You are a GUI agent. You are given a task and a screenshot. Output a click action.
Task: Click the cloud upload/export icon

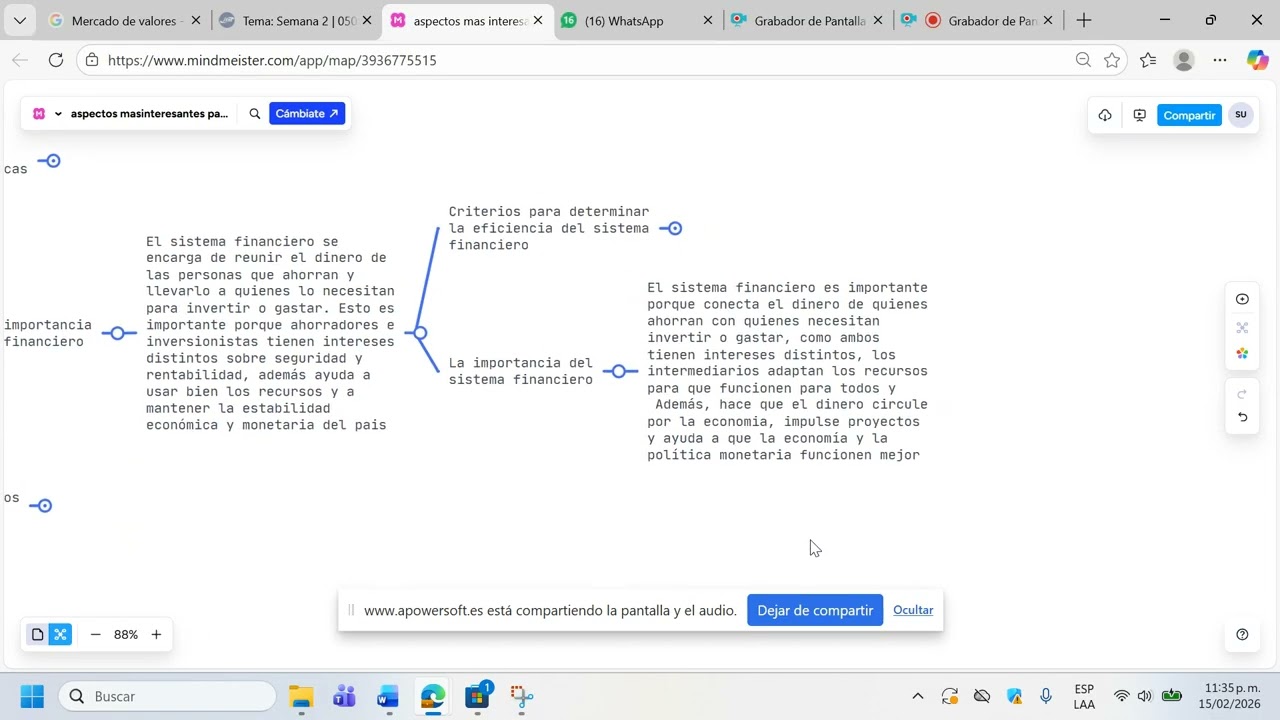click(x=1105, y=115)
